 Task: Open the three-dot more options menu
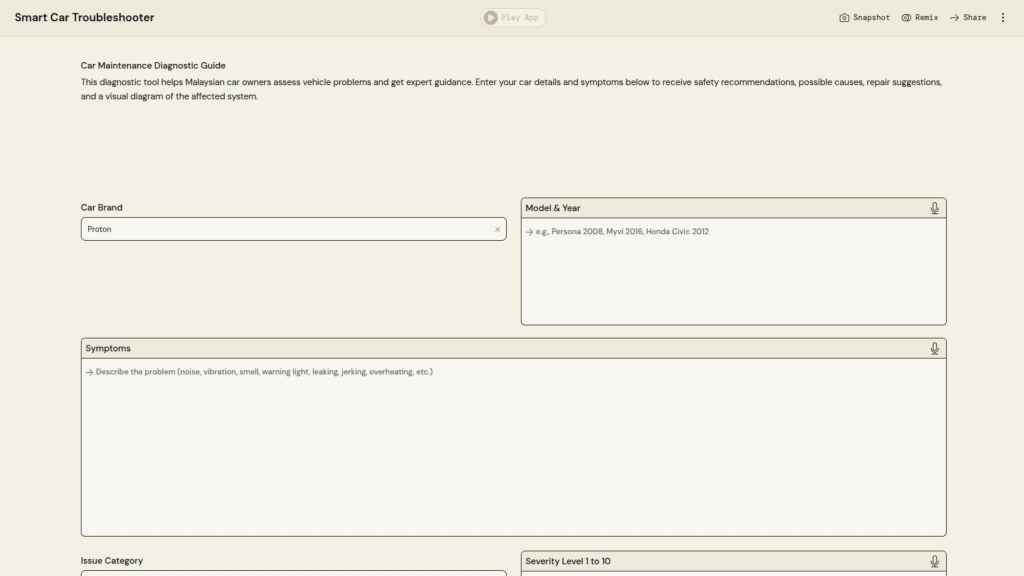pyautogui.click(x=1003, y=17)
